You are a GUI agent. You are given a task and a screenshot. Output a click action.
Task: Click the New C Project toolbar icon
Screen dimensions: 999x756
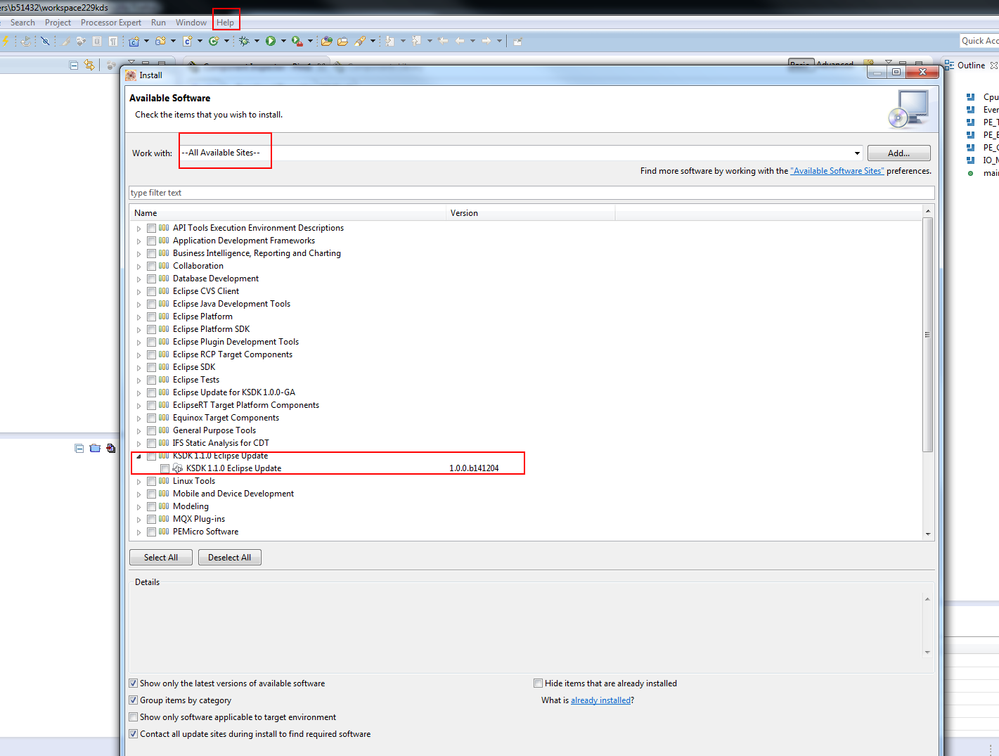[134, 41]
